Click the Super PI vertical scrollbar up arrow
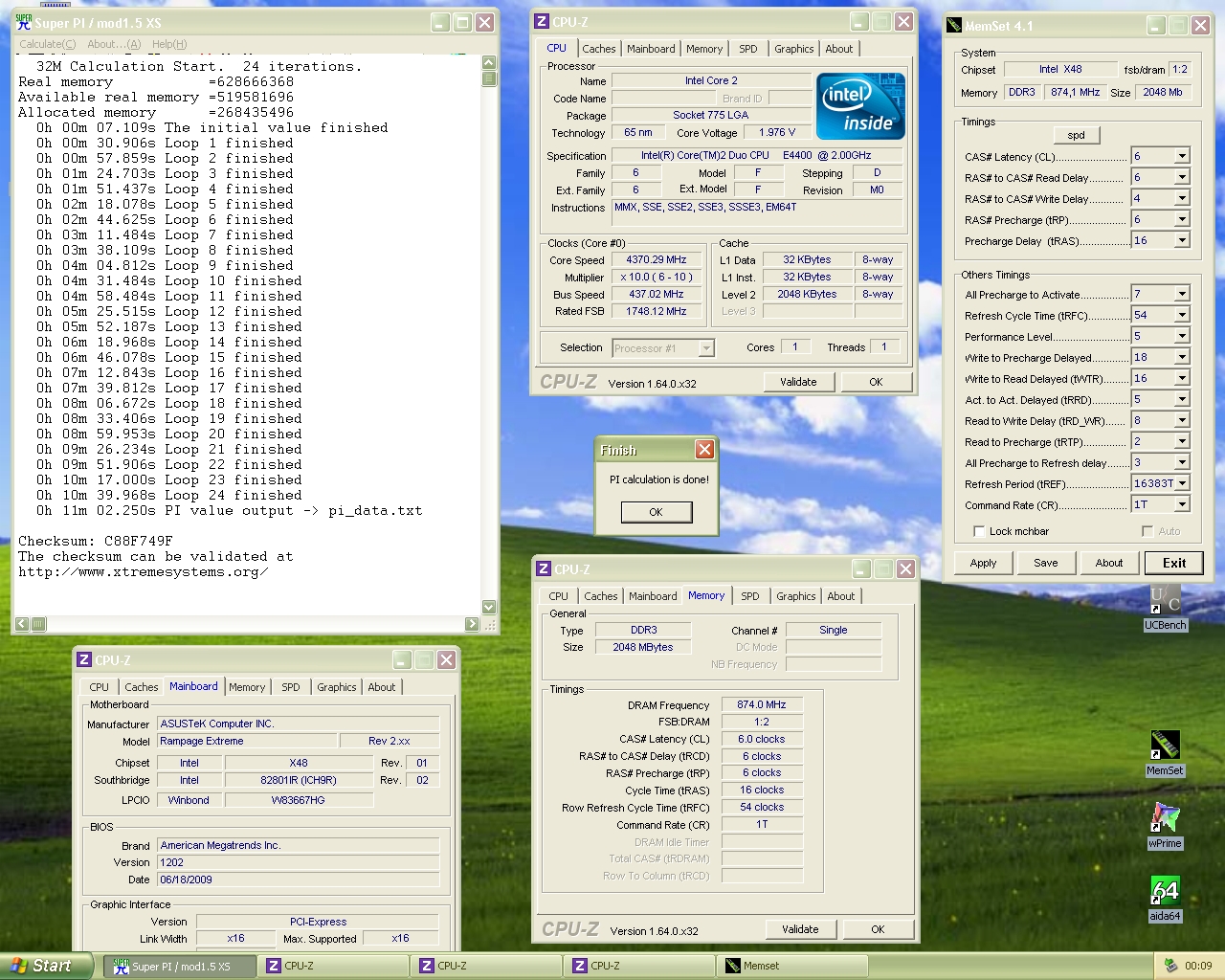Viewport: 1225px width, 980px height. click(489, 62)
